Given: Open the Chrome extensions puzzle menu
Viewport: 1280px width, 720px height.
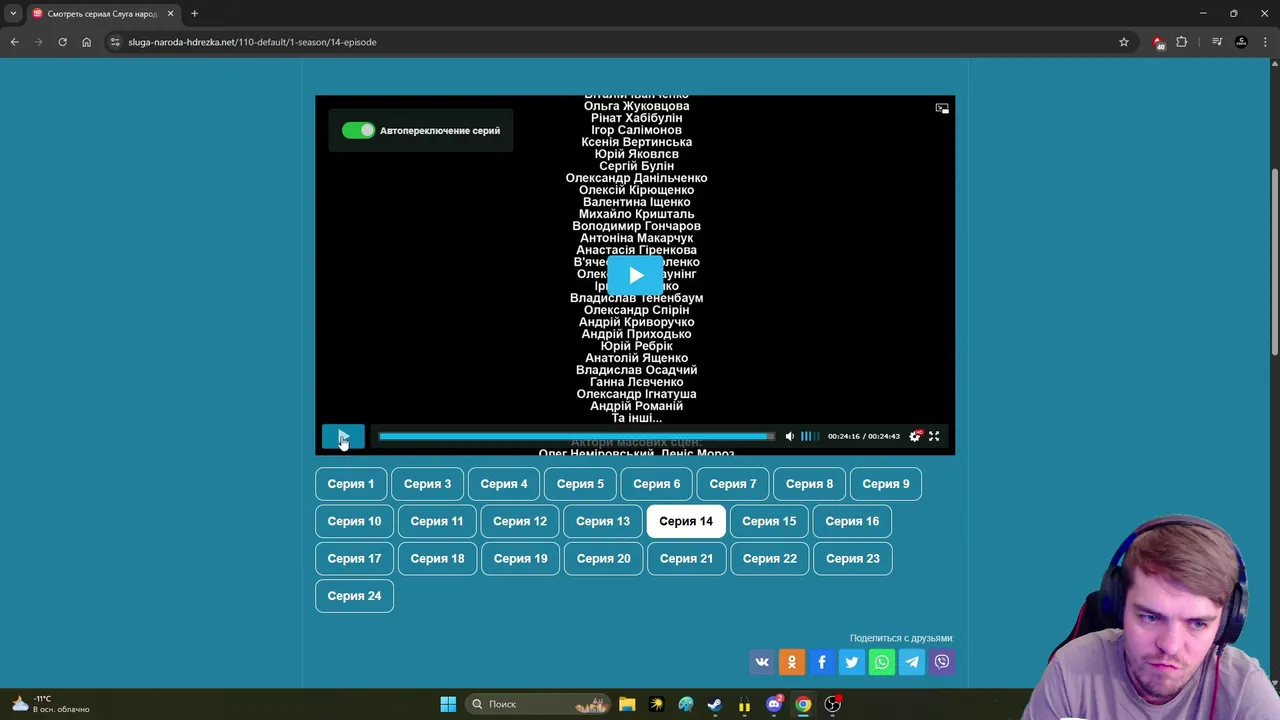Looking at the screenshot, I should 1182,42.
